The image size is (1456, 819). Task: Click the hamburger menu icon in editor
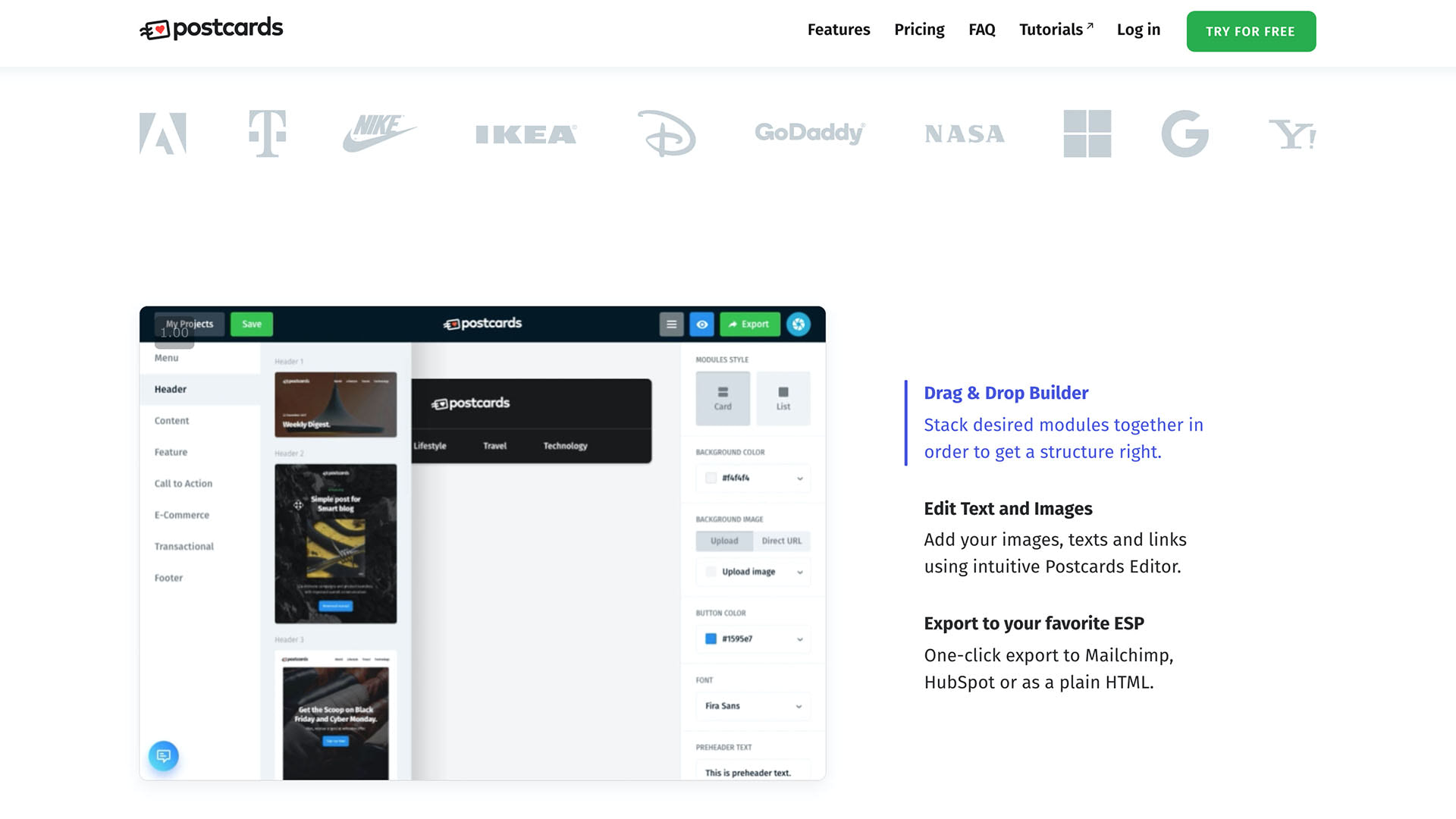tap(671, 324)
